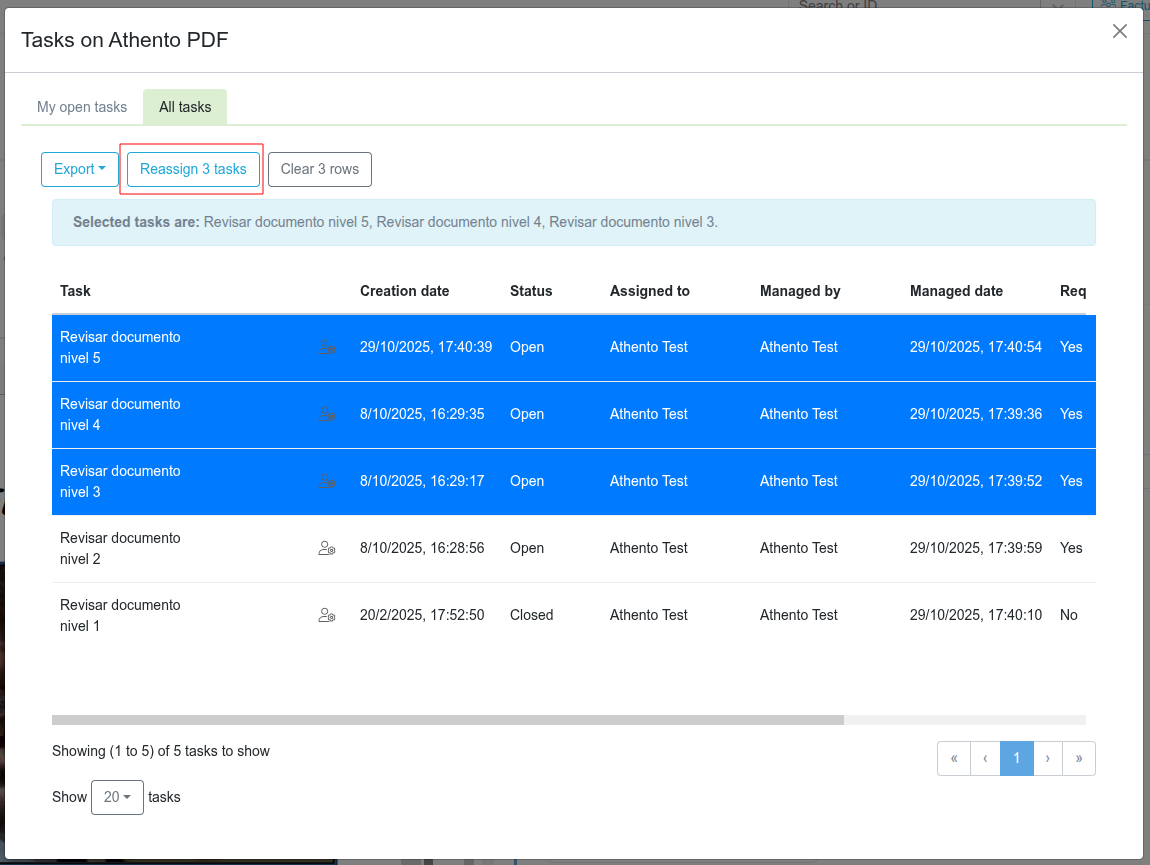
Task: Click reassign icon for Revisar documento nivel 1
Action: coord(327,616)
